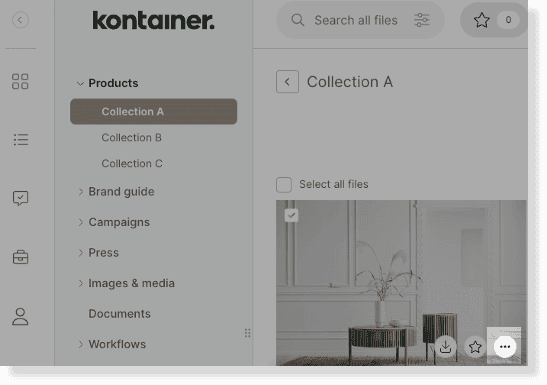The height and width of the screenshot is (385, 547).
Task: Open the Images & media folder
Action: click(132, 283)
